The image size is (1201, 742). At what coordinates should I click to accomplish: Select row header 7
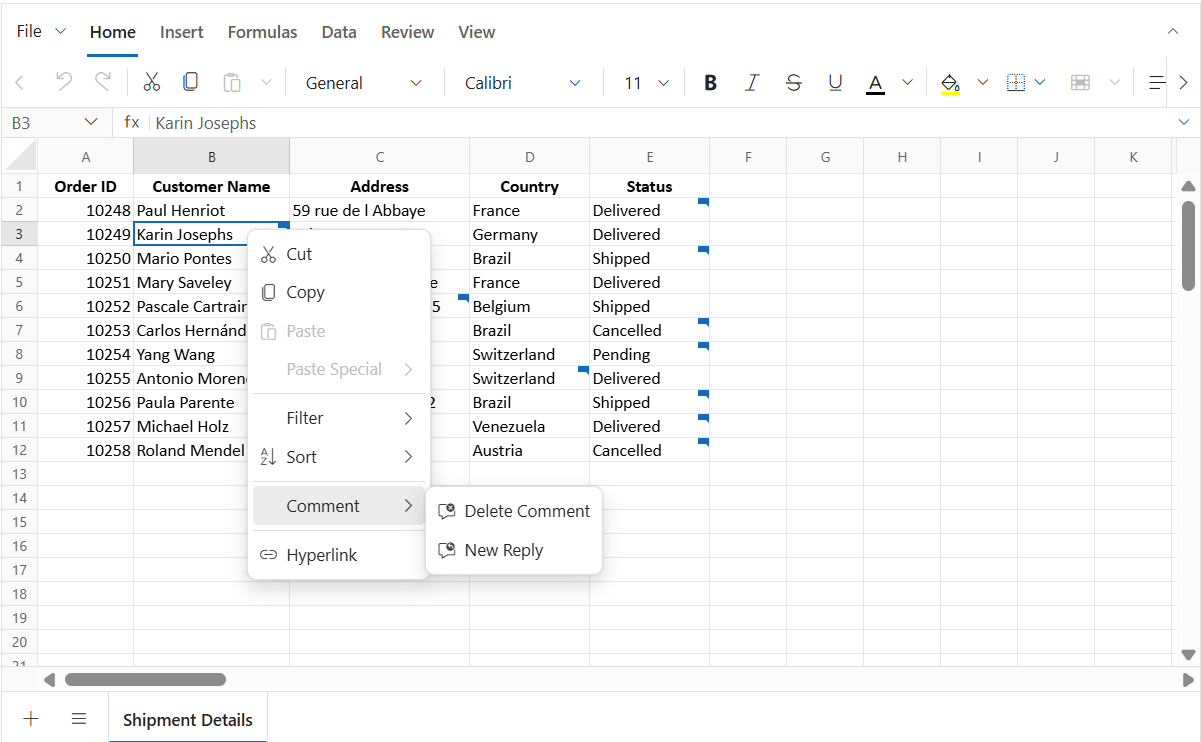(19, 330)
